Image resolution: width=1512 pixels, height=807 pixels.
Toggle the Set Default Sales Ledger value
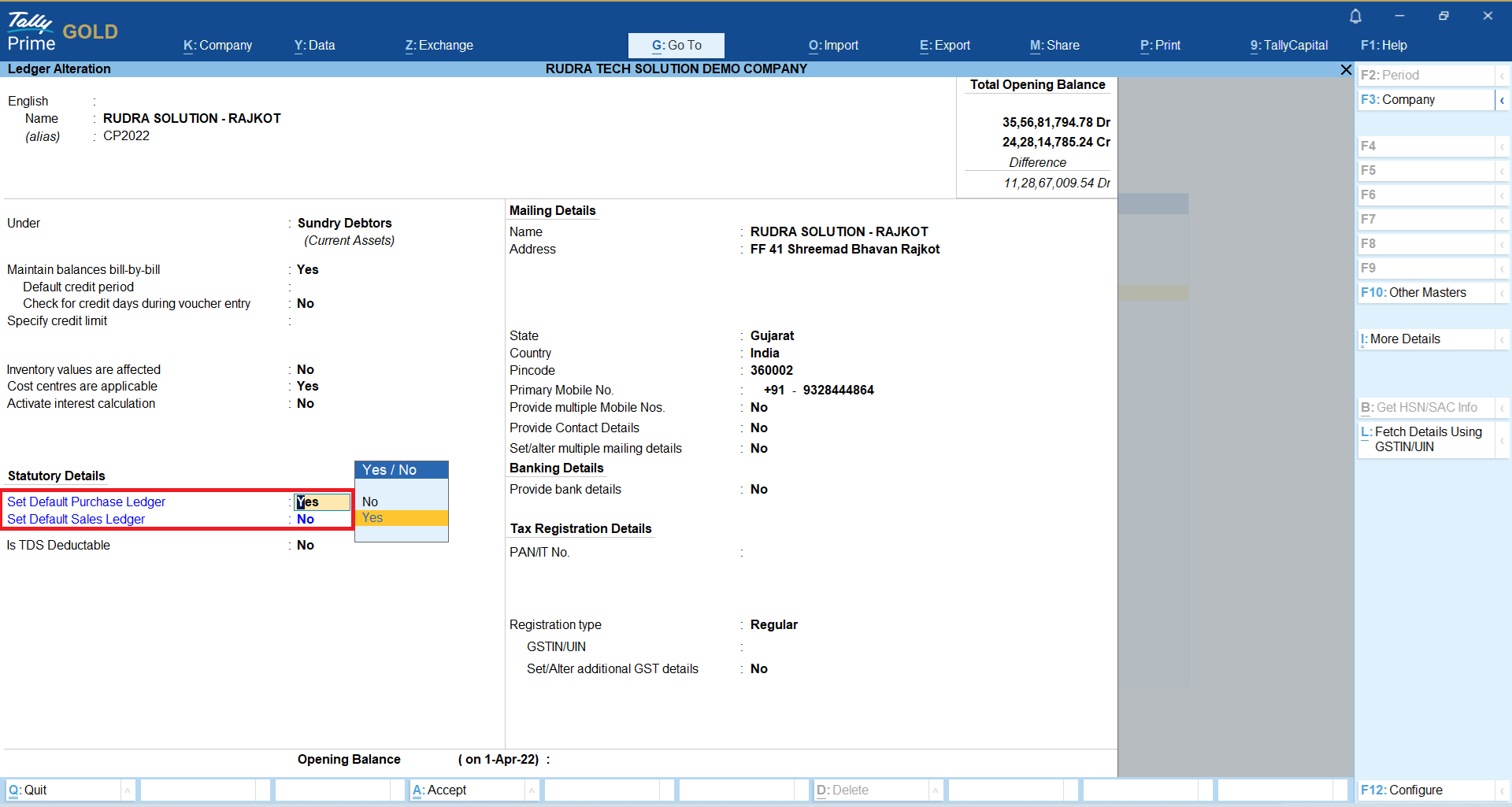tap(306, 520)
